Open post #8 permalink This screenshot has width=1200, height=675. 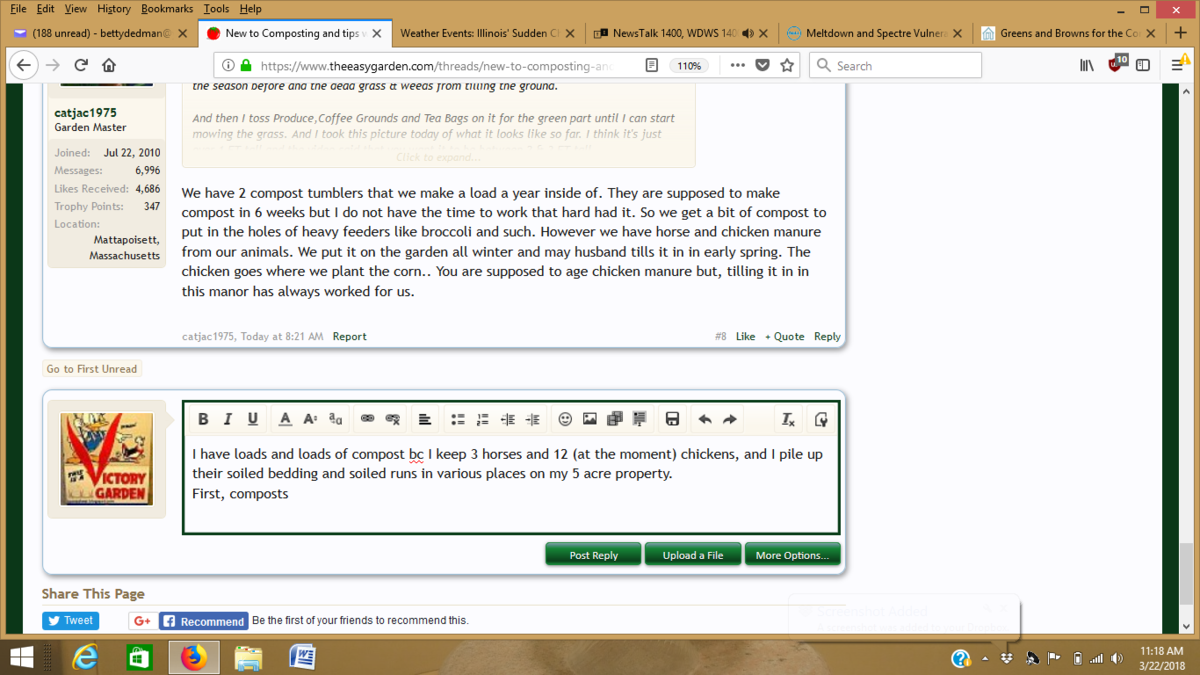pos(720,336)
